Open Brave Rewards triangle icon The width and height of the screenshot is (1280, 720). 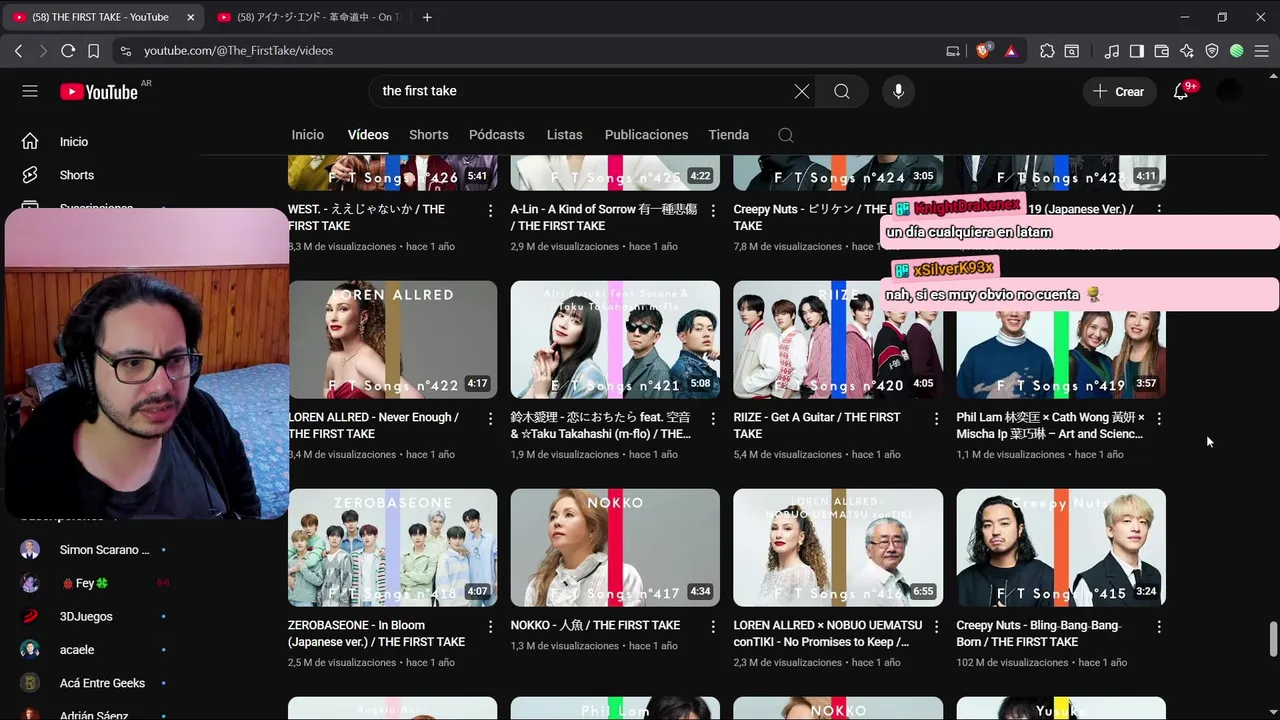point(1011,50)
